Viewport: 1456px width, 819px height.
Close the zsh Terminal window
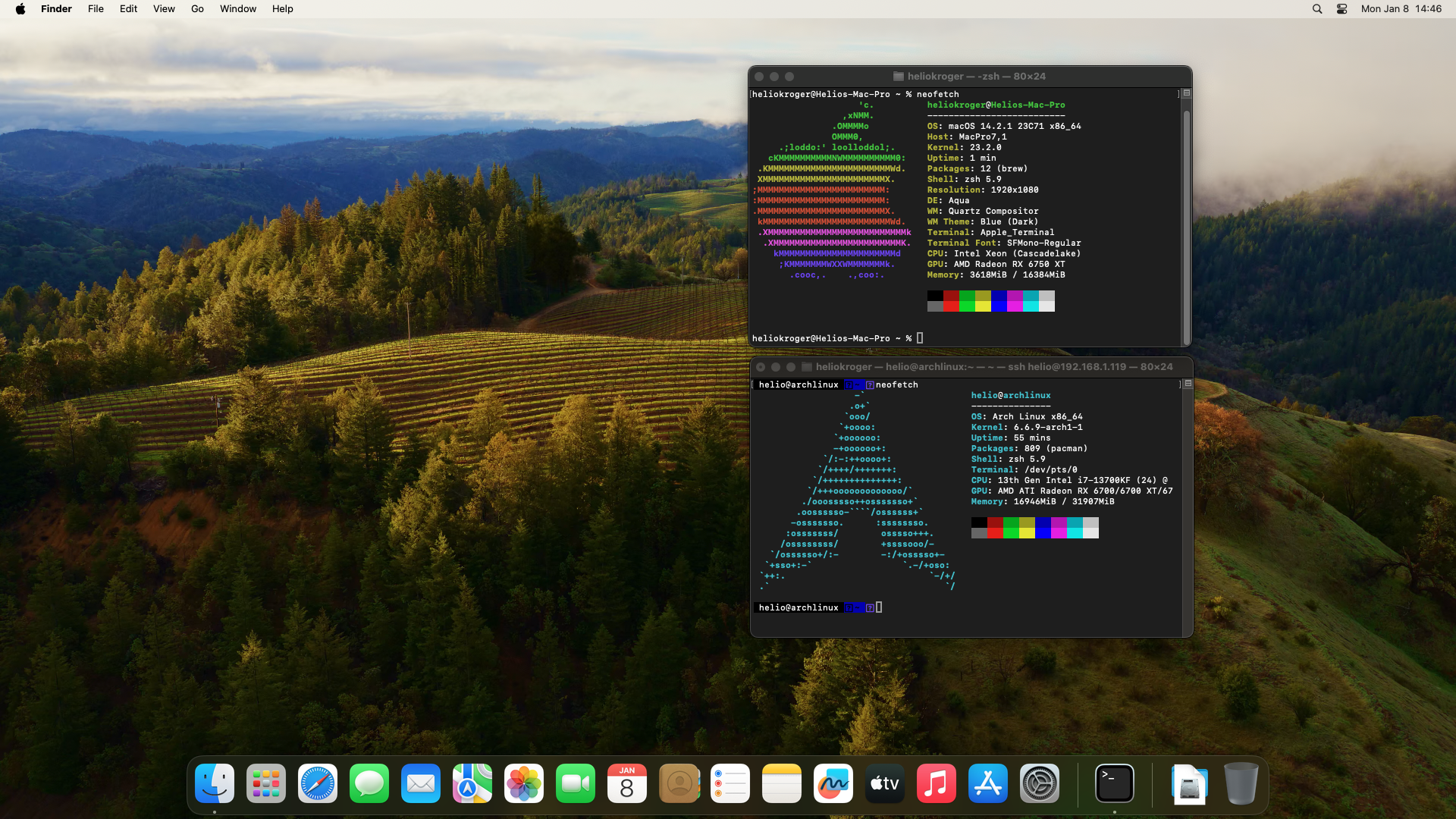pyautogui.click(x=759, y=77)
